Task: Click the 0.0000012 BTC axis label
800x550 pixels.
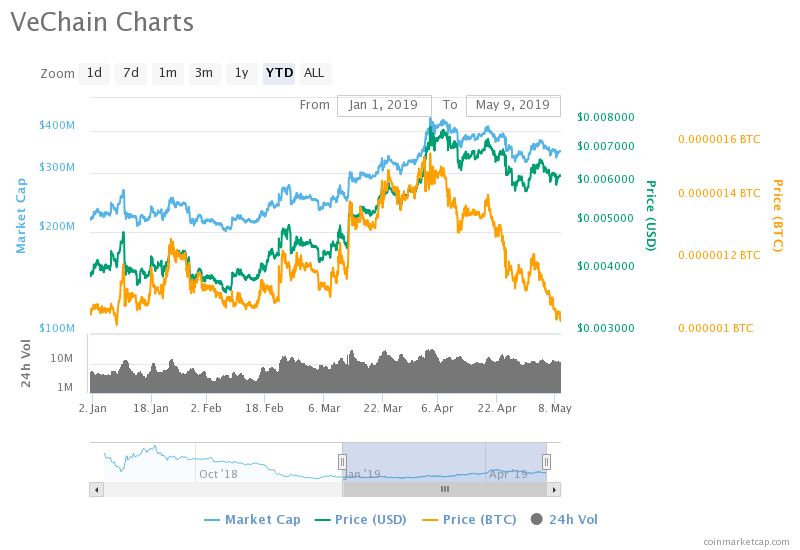Action: (x=719, y=255)
